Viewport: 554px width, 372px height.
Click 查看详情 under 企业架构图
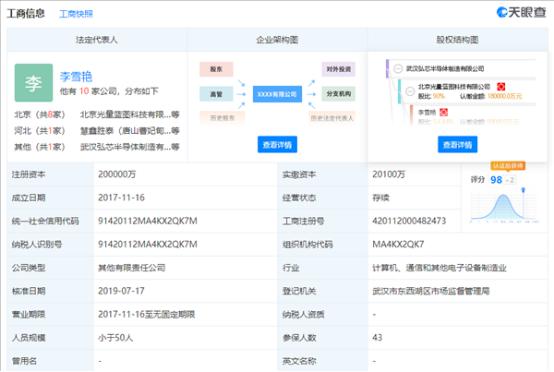pos(277,144)
